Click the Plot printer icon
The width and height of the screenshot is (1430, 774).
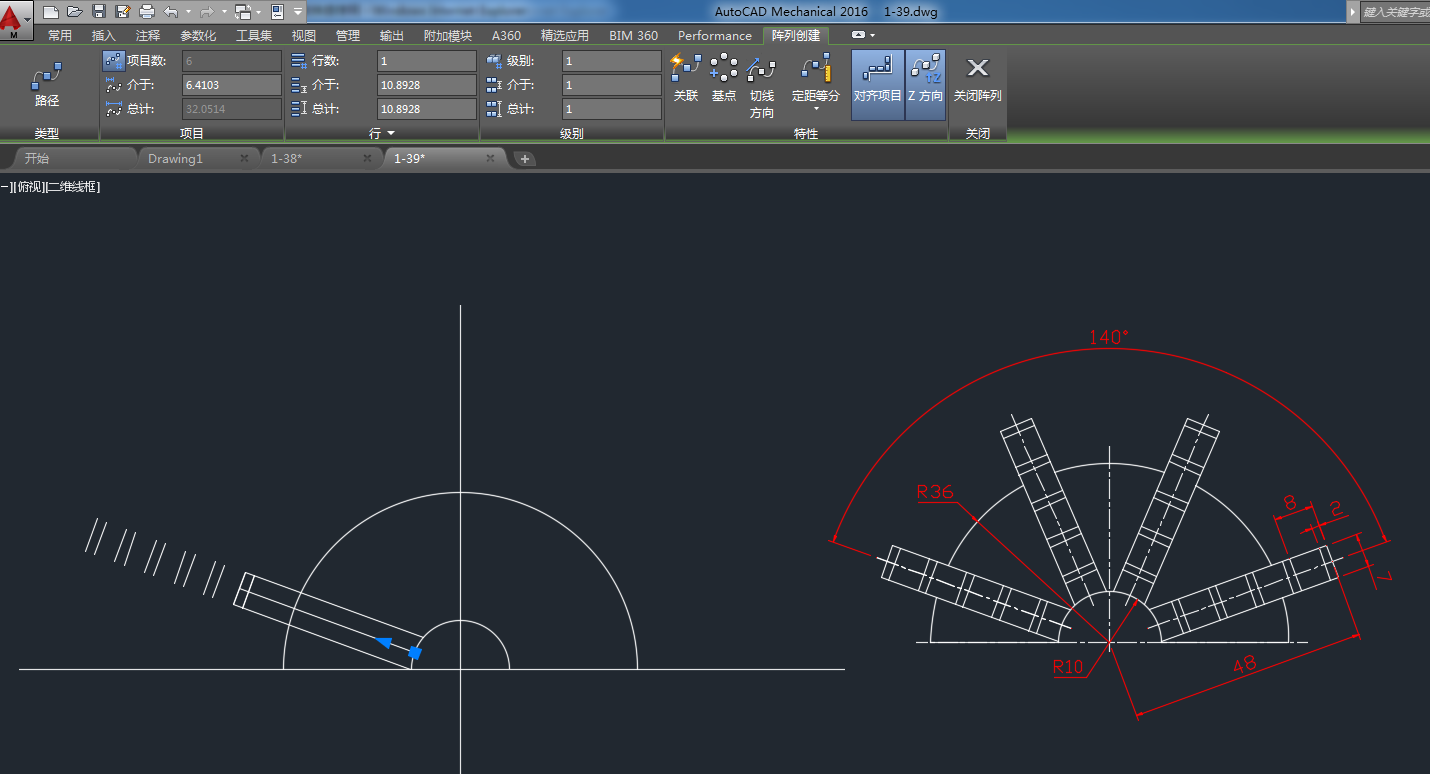tap(147, 11)
